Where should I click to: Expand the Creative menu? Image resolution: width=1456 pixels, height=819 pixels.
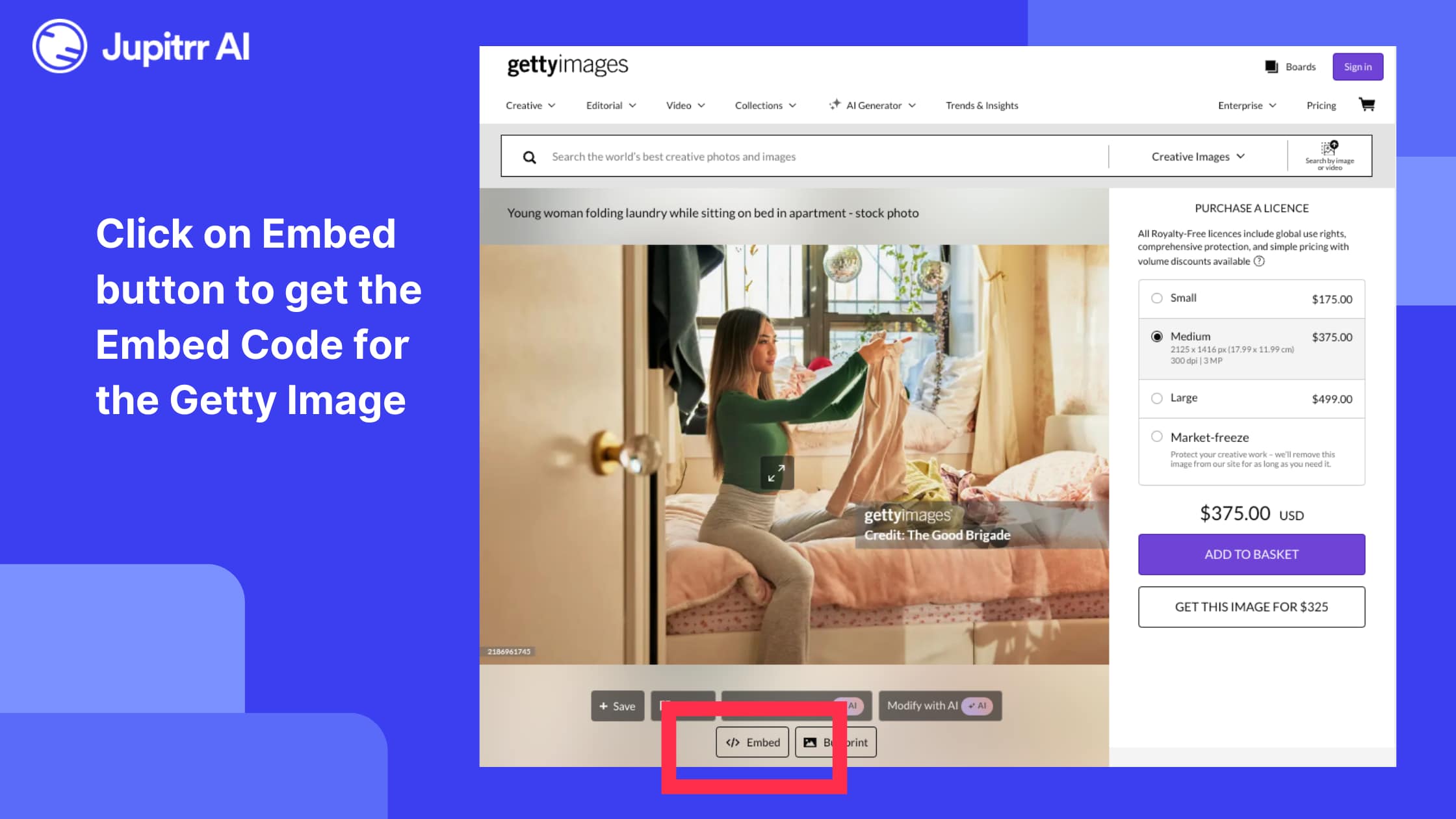530,105
